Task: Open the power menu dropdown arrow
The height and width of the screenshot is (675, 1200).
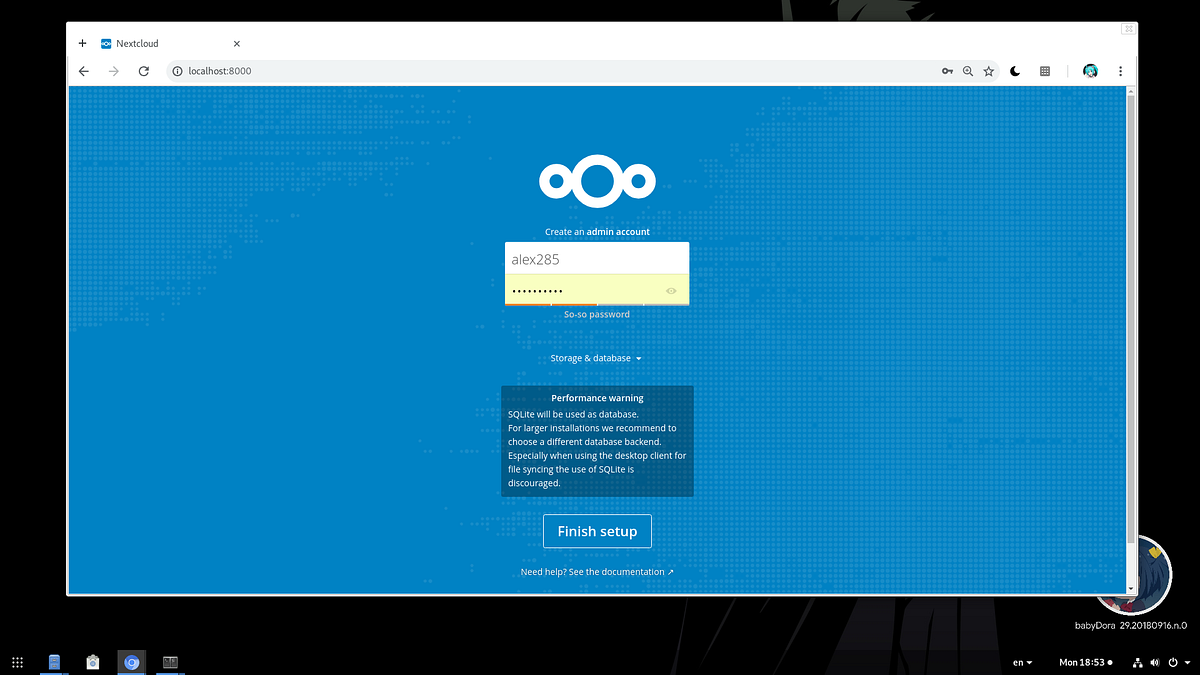Action: (x=1187, y=662)
